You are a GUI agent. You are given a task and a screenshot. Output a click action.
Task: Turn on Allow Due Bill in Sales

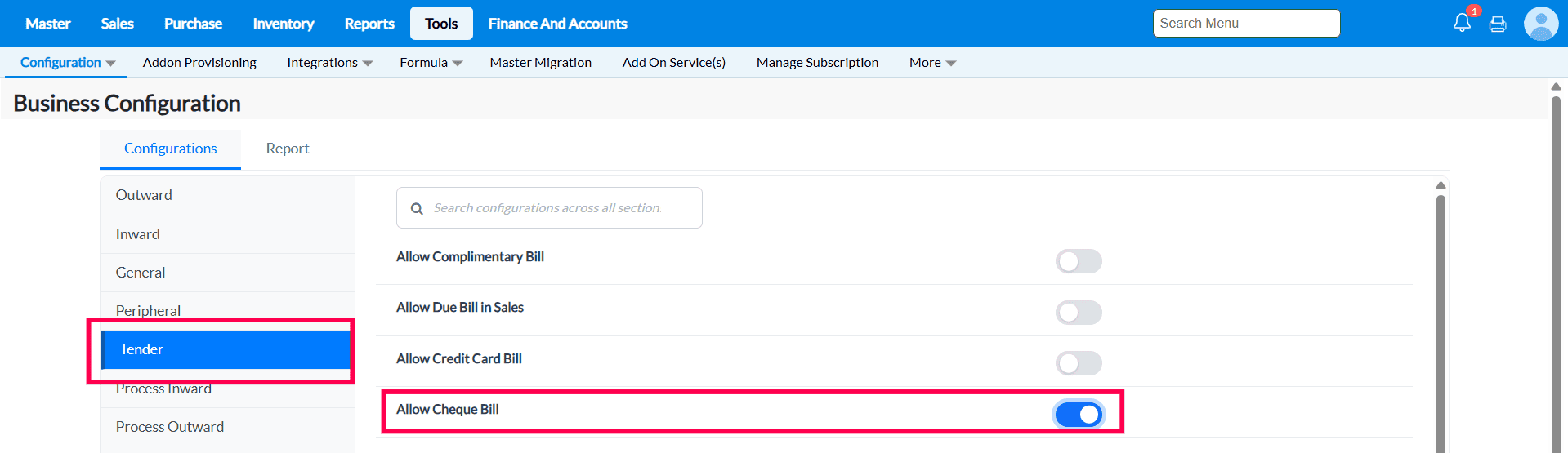pyautogui.click(x=1079, y=313)
